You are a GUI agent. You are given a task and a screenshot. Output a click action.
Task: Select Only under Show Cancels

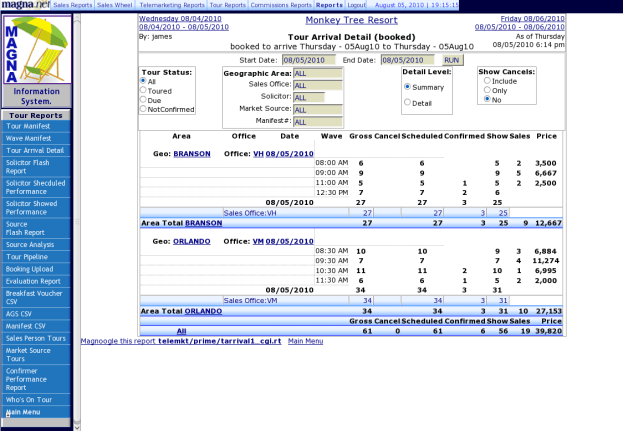[x=487, y=90]
